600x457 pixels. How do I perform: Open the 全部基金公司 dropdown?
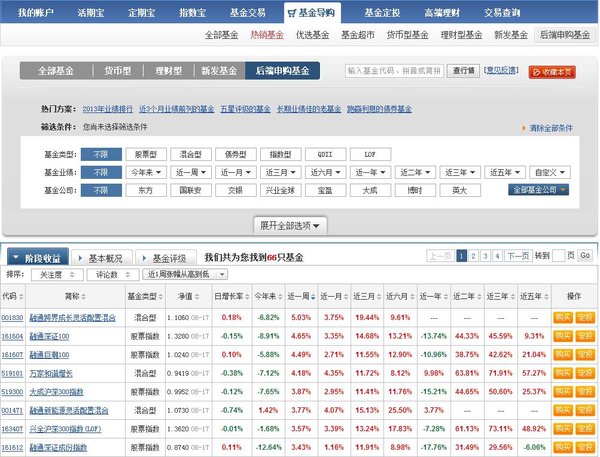(x=538, y=190)
